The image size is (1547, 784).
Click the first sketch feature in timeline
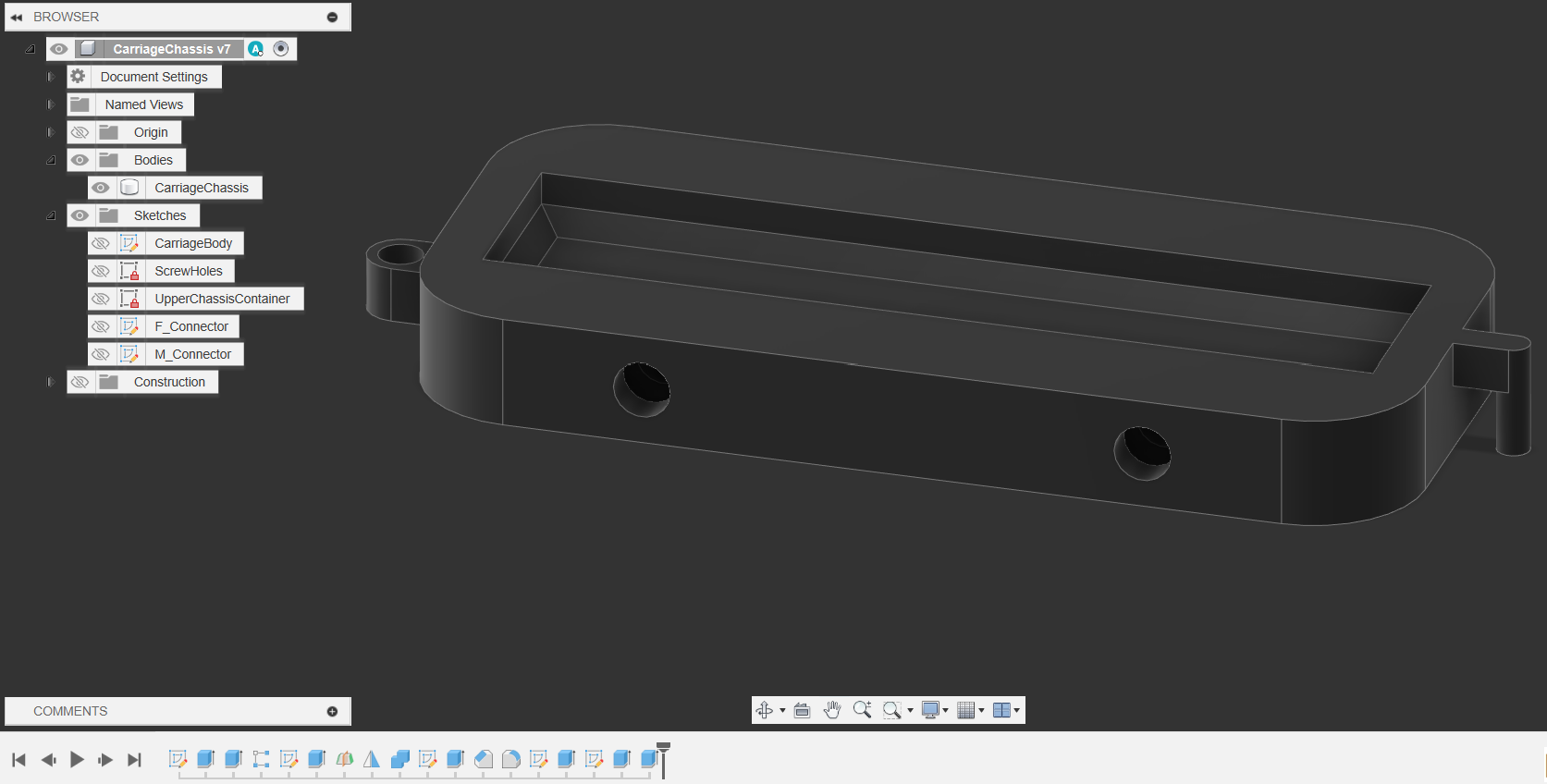pos(178,759)
